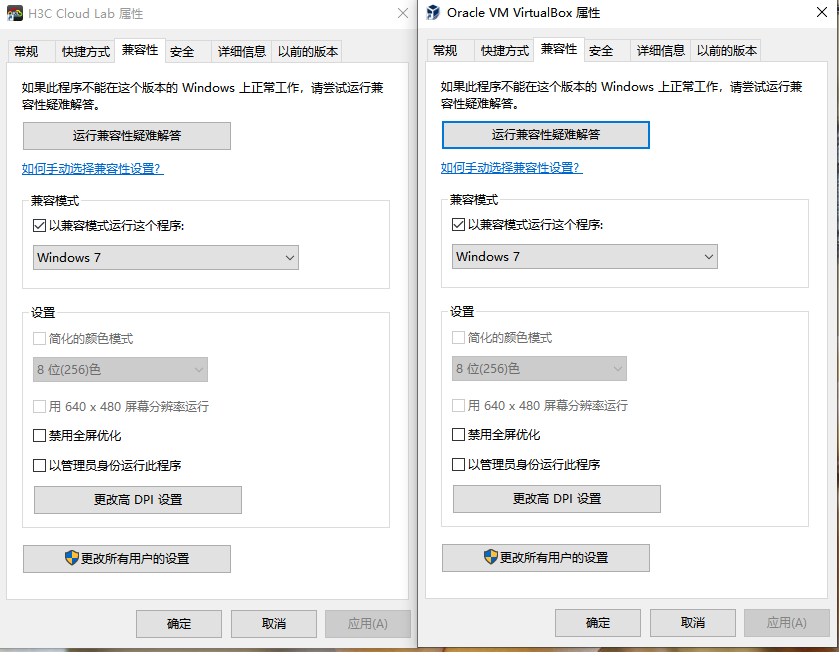839x652 pixels.
Task: Click the Oracle VM VirtualBox title icon
Action: [x=433, y=13]
